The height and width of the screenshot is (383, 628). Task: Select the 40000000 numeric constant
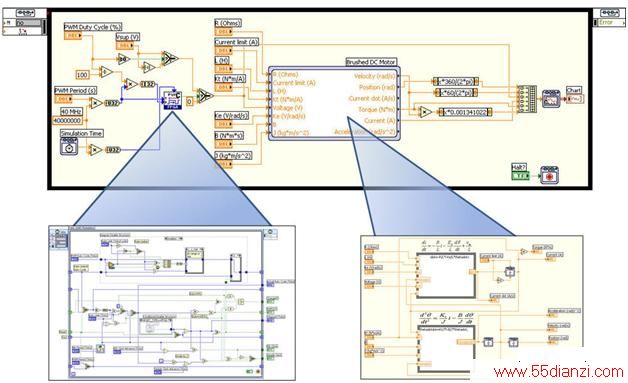click(x=67, y=120)
